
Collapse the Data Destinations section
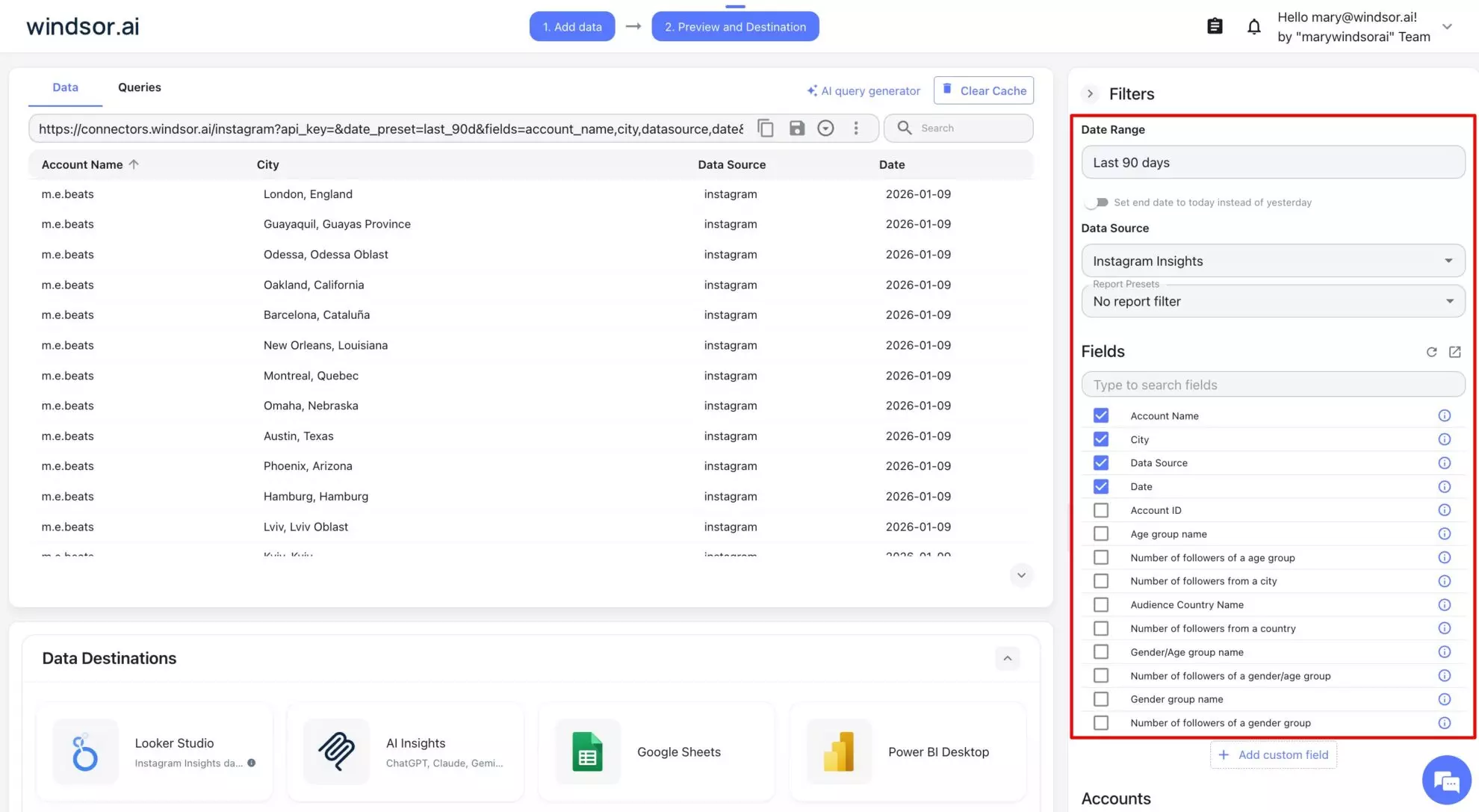1007,658
